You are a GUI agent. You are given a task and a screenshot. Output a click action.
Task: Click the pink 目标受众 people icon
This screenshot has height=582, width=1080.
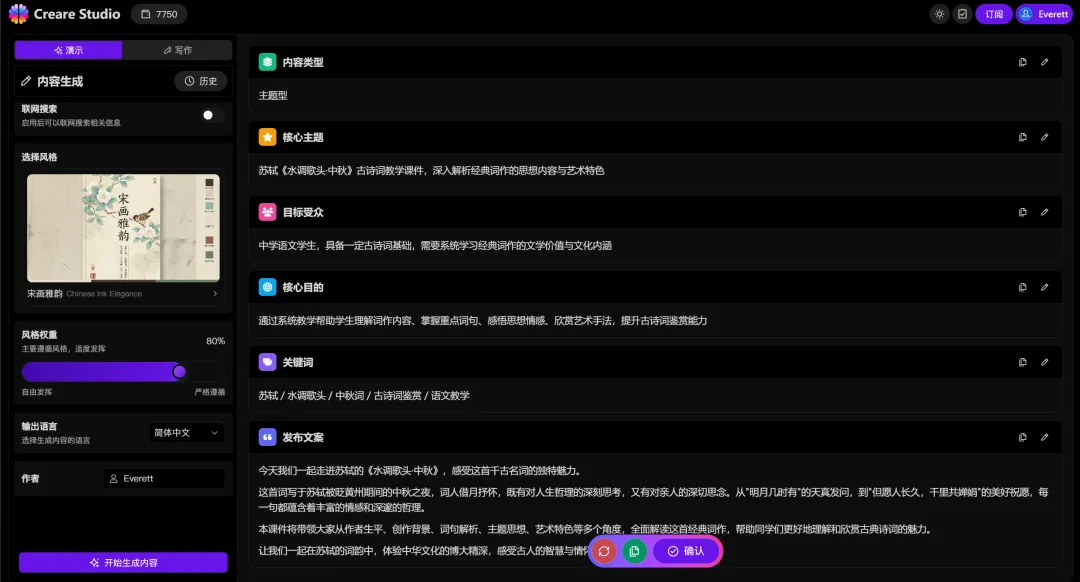coord(267,212)
